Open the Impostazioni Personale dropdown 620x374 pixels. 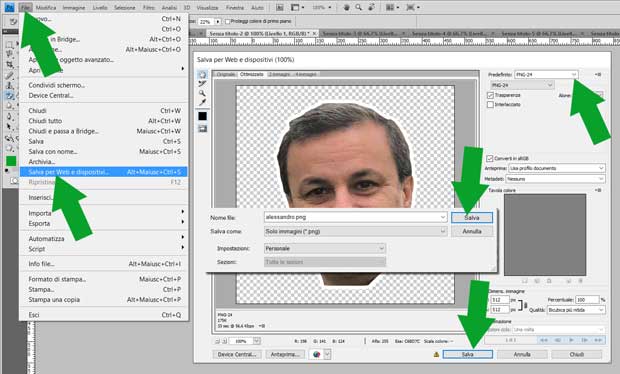tap(325, 248)
